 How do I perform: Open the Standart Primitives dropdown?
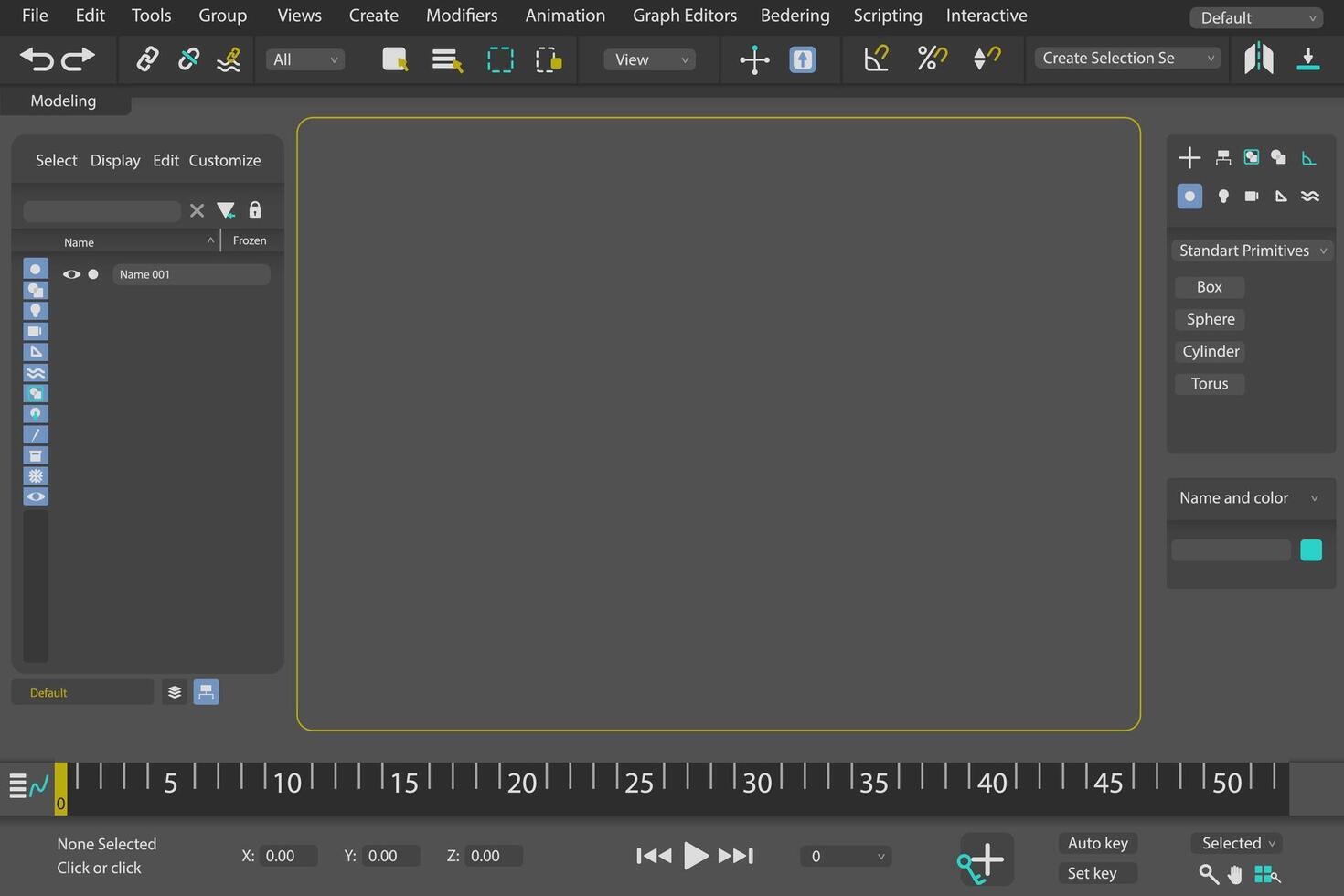pos(1251,250)
